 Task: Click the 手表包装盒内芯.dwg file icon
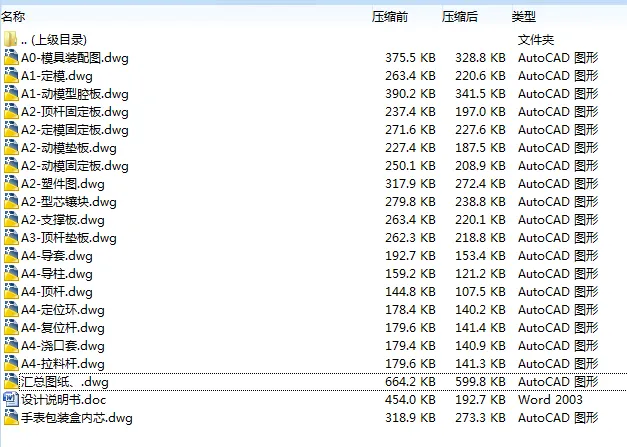(x=11, y=417)
